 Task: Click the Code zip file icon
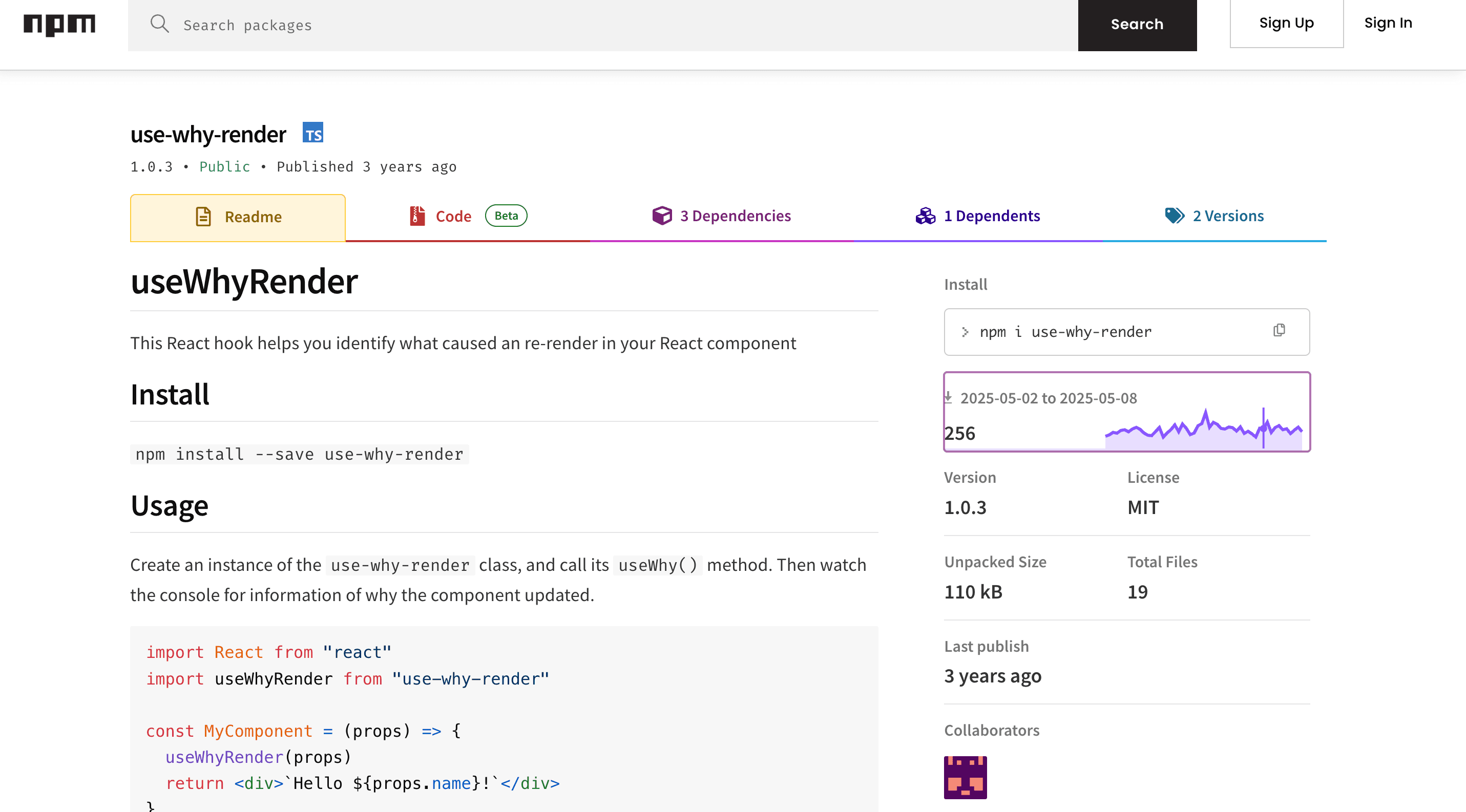click(417, 216)
